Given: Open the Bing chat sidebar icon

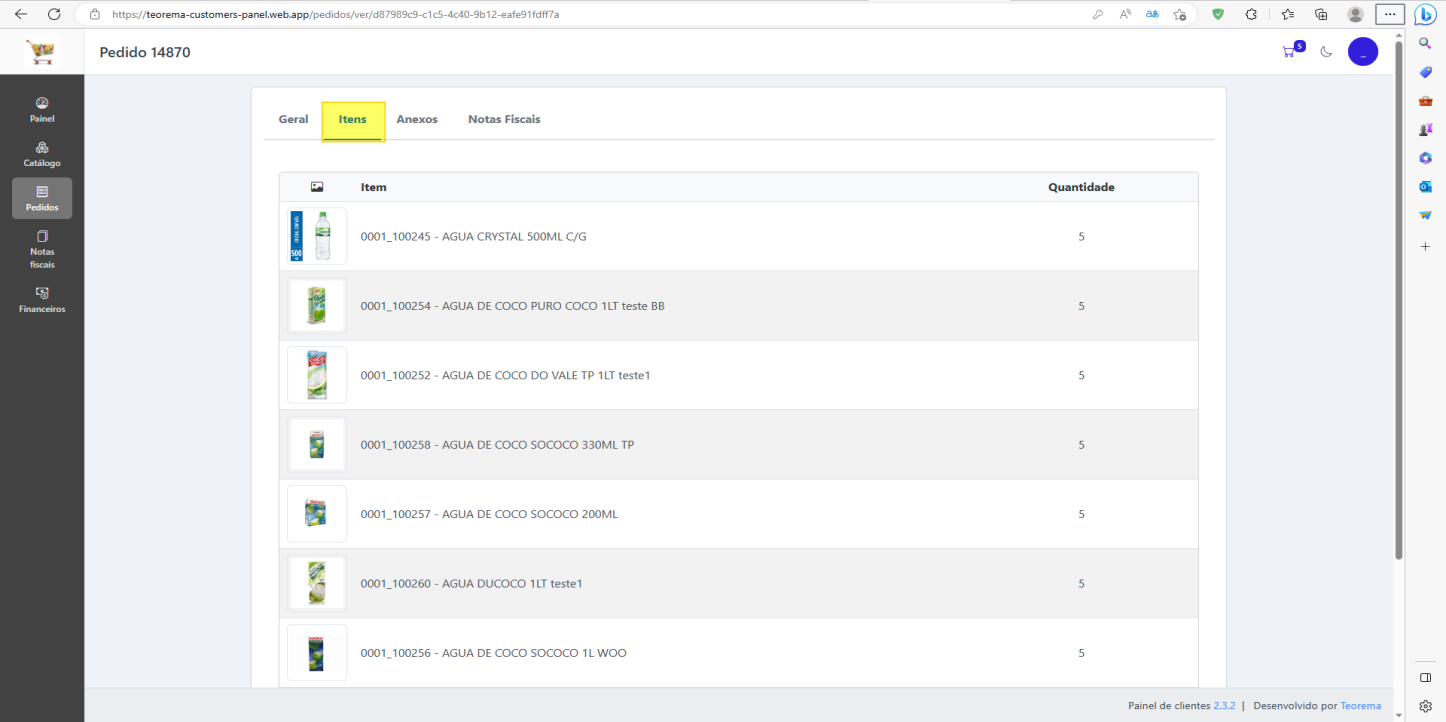Looking at the screenshot, I should click(x=1425, y=14).
